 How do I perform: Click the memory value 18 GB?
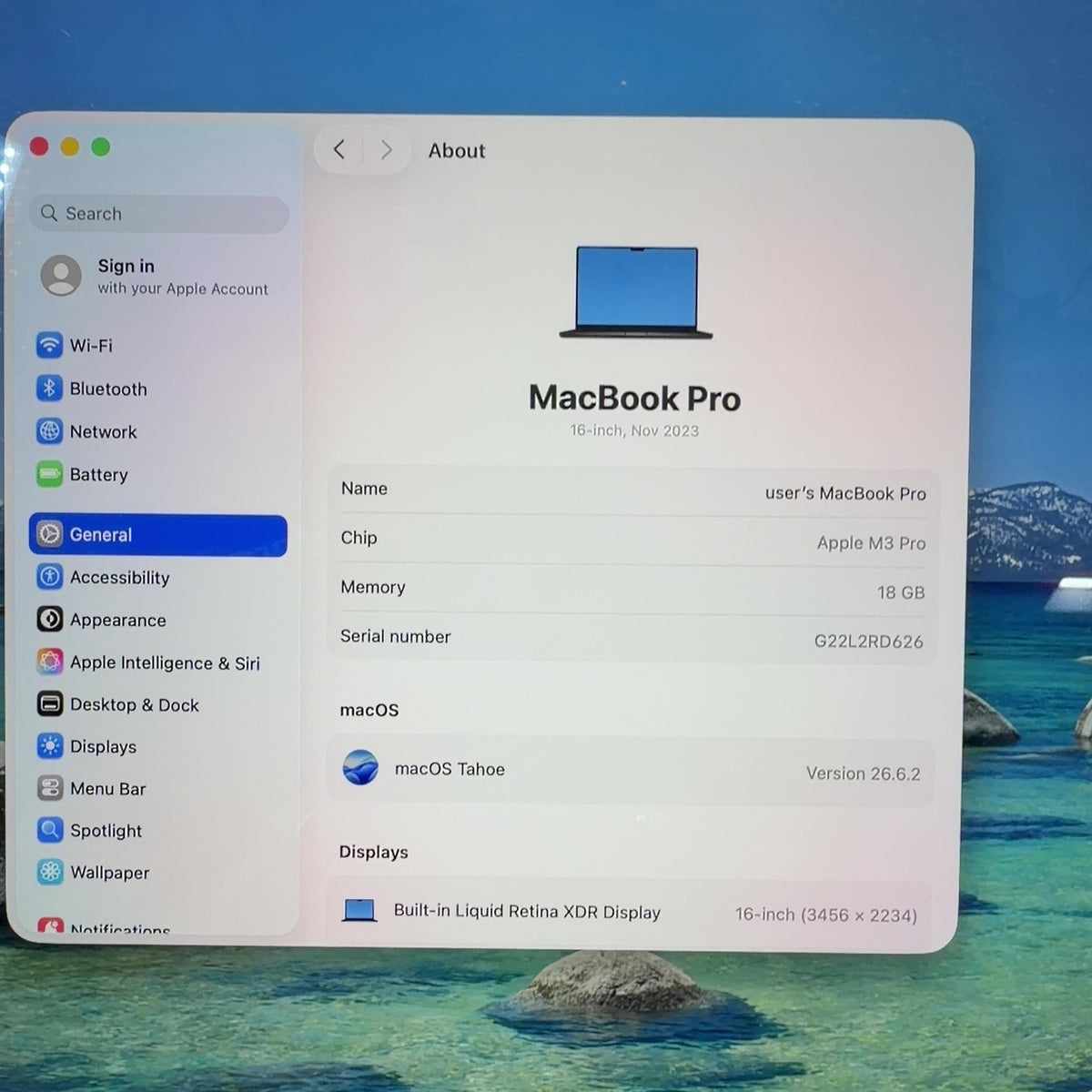click(901, 592)
